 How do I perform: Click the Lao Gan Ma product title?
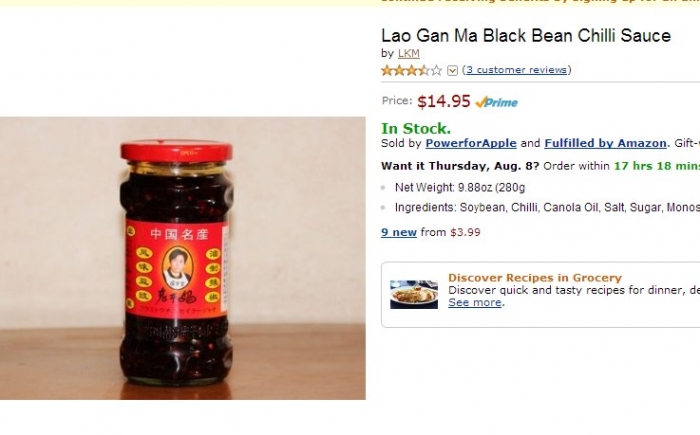pyautogui.click(x=526, y=36)
